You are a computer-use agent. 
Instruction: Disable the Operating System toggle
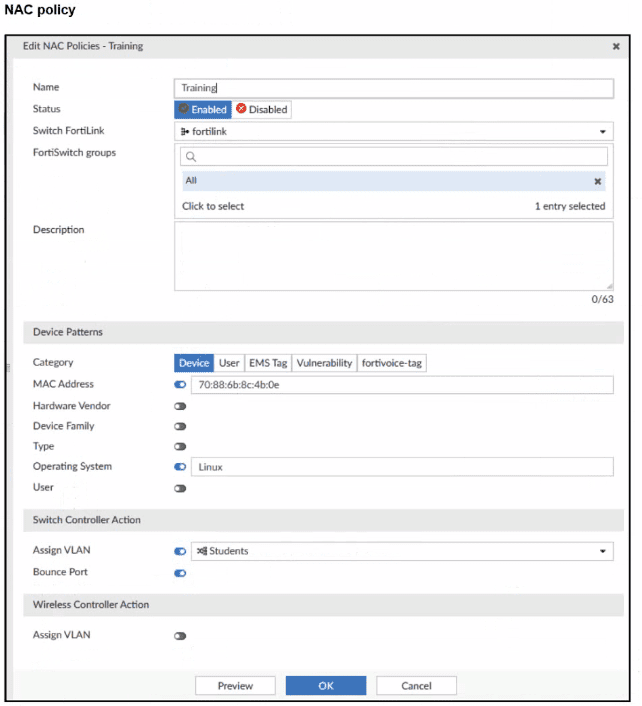point(180,467)
